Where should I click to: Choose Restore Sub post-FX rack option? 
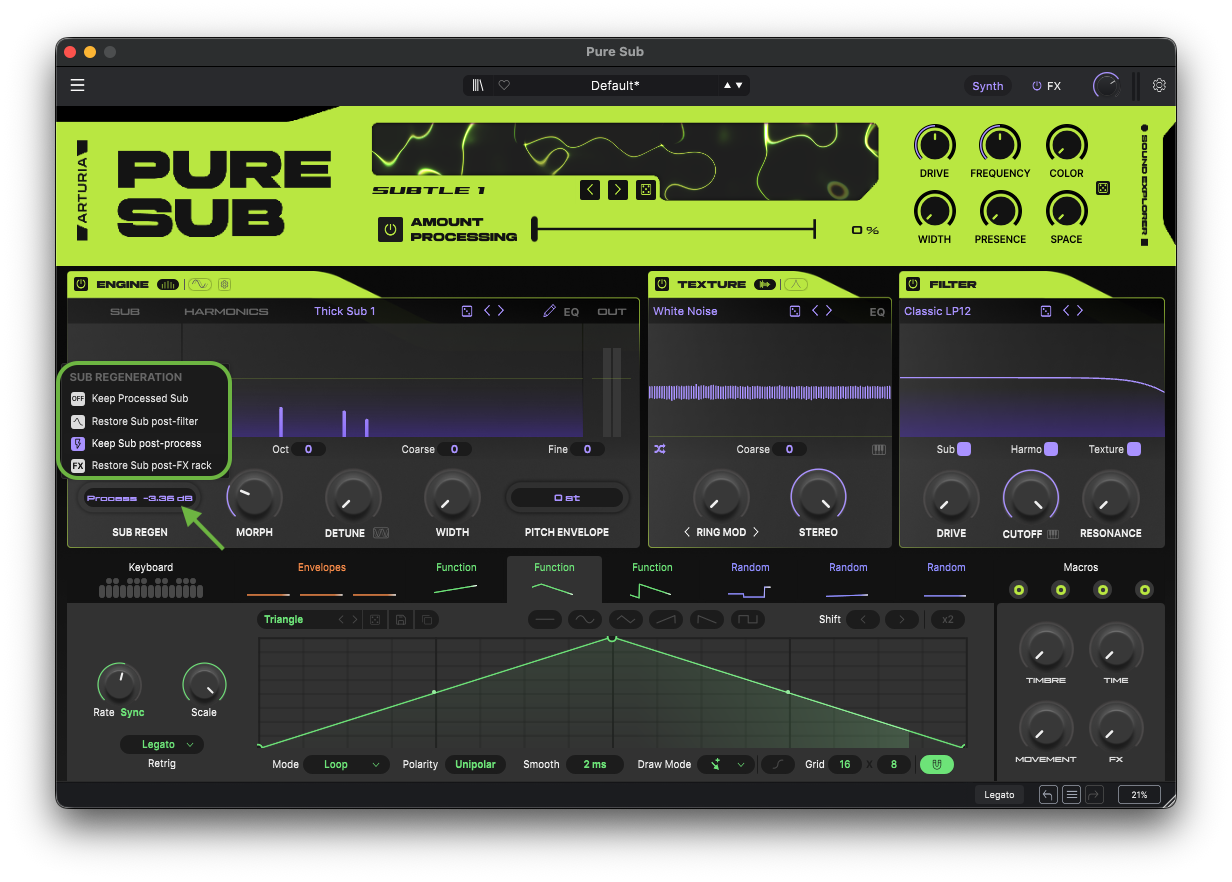pos(140,465)
